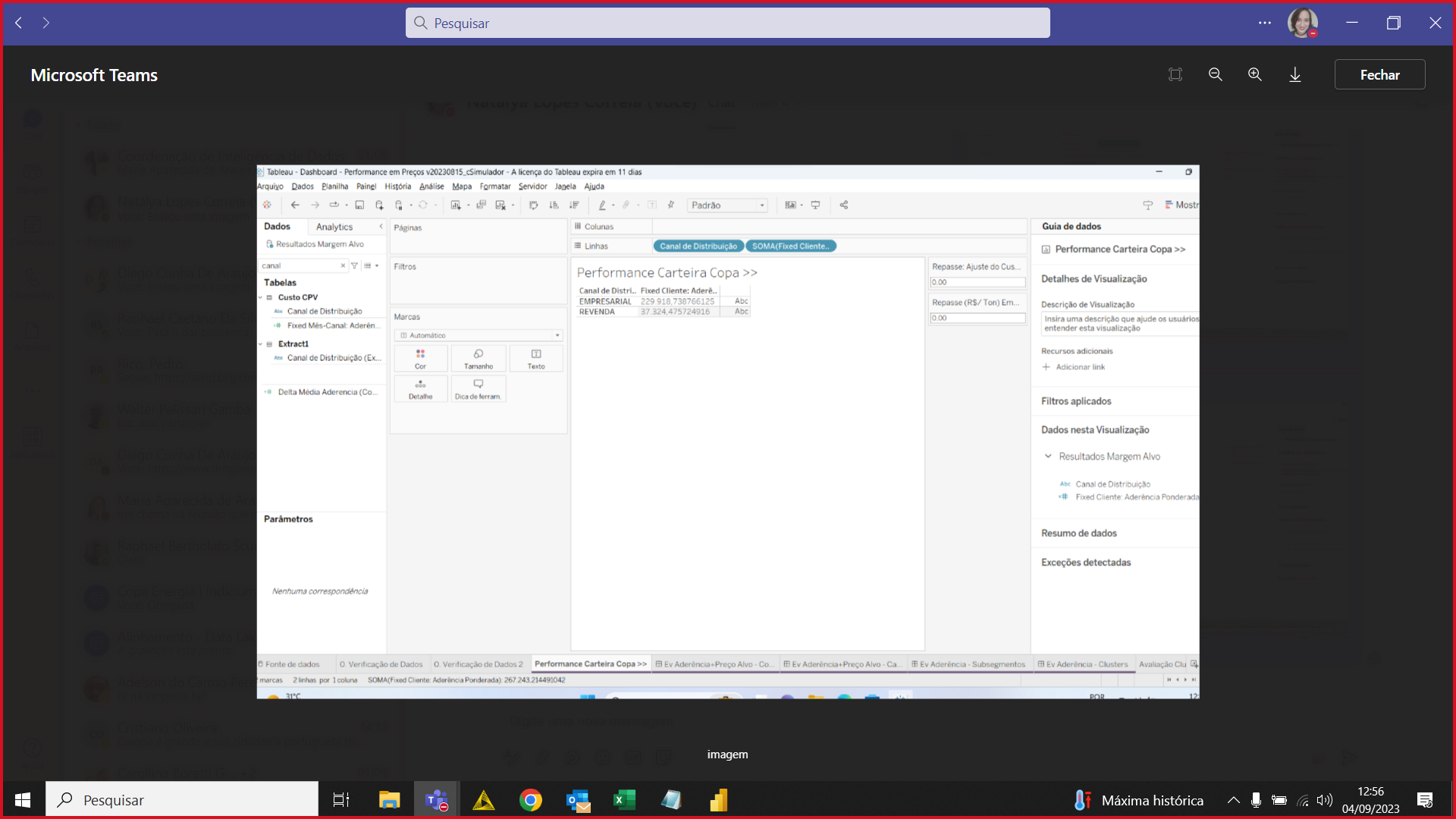Click Tableau clear sheet icon
This screenshot has width=1456, height=819.
(x=500, y=205)
